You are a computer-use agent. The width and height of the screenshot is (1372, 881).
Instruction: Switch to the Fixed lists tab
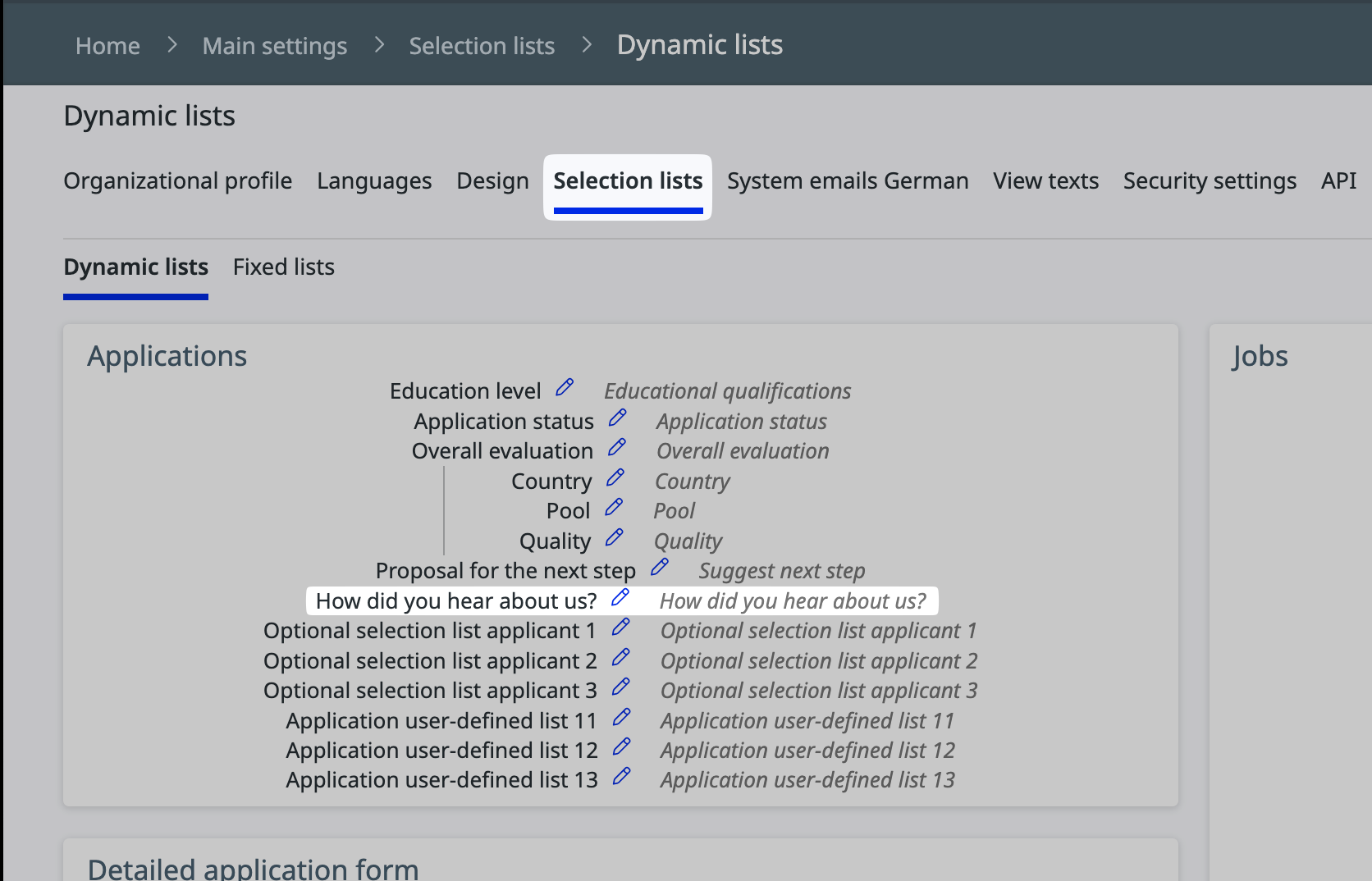[283, 267]
